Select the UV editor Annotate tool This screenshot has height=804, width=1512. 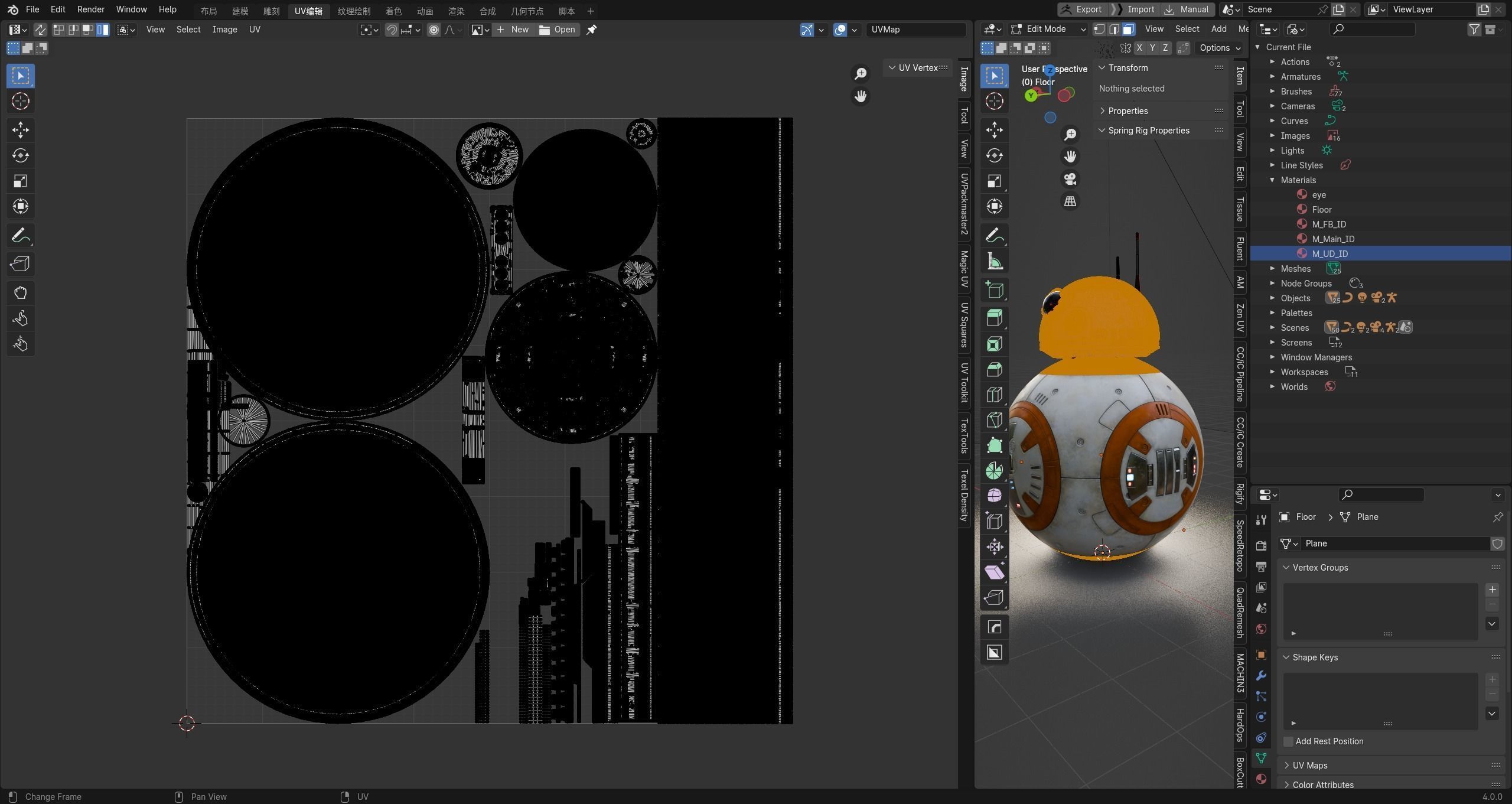[x=21, y=236]
